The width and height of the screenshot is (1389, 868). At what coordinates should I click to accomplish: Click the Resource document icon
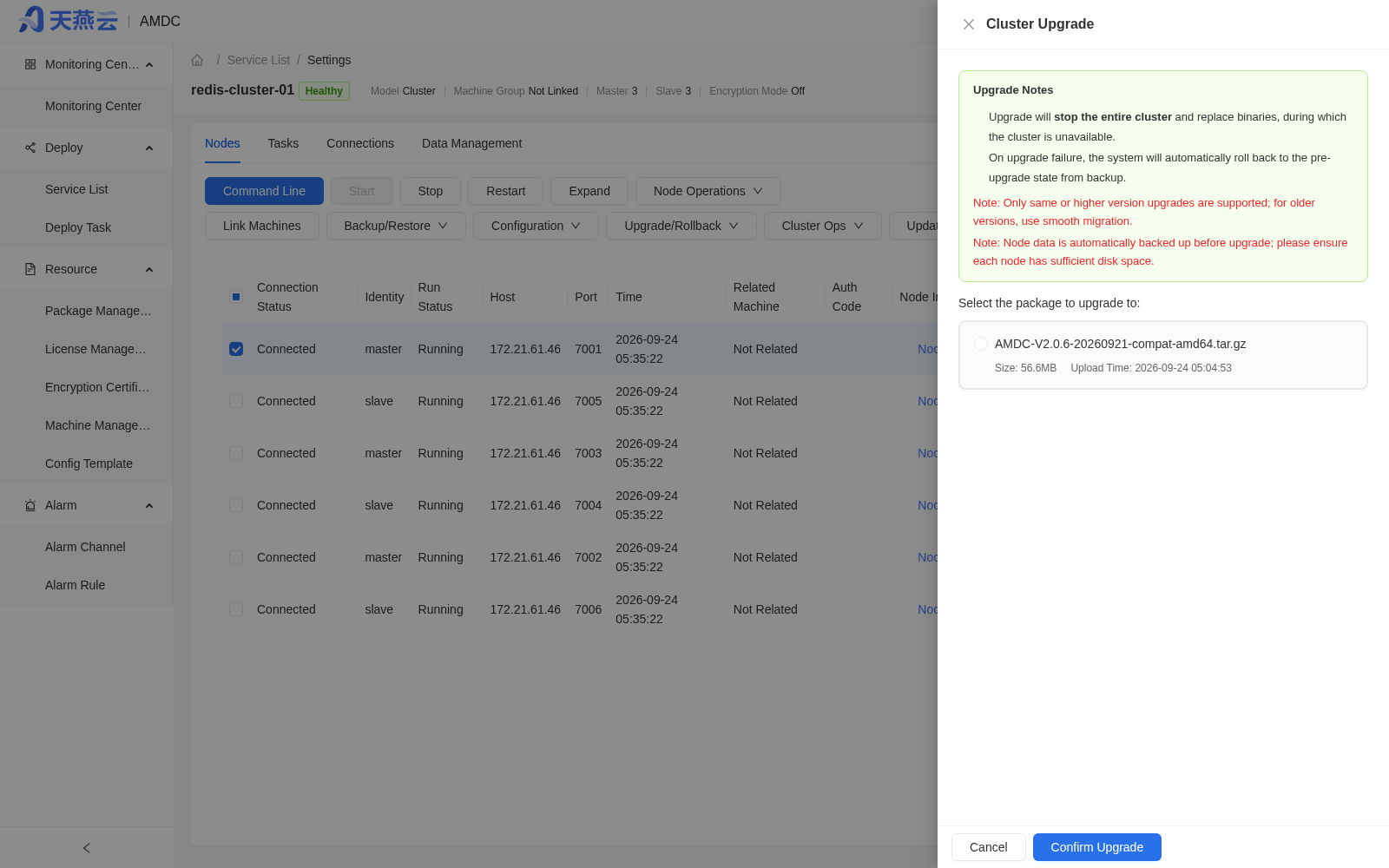(30, 269)
